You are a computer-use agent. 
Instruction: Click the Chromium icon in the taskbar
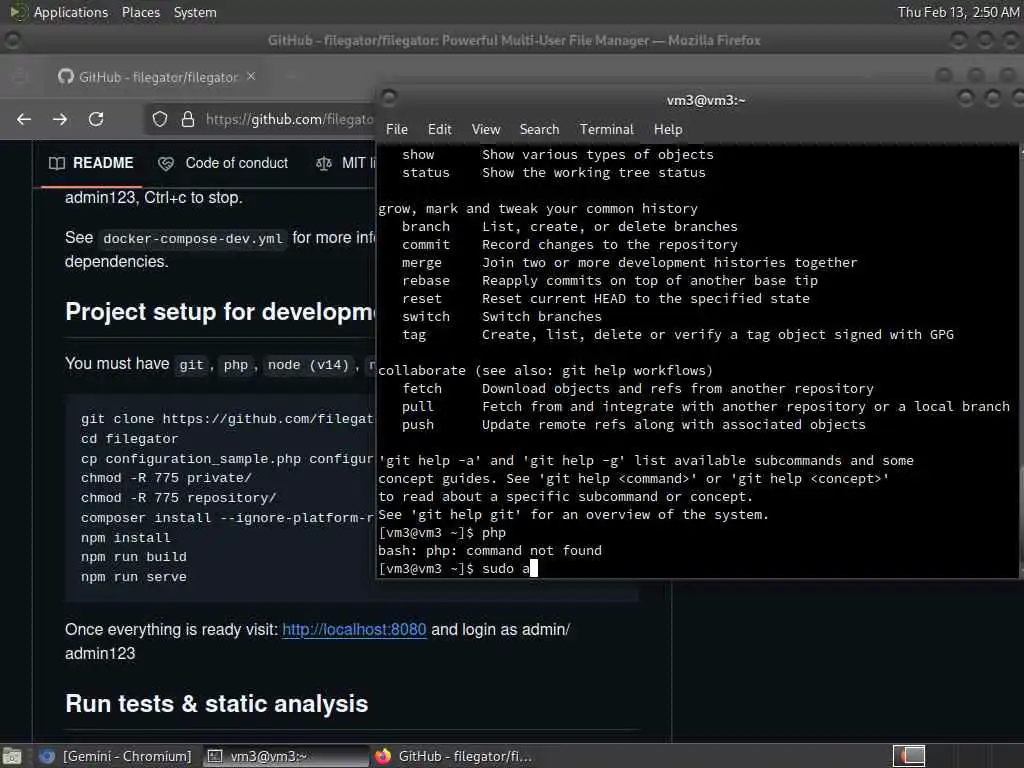[x=47, y=756]
